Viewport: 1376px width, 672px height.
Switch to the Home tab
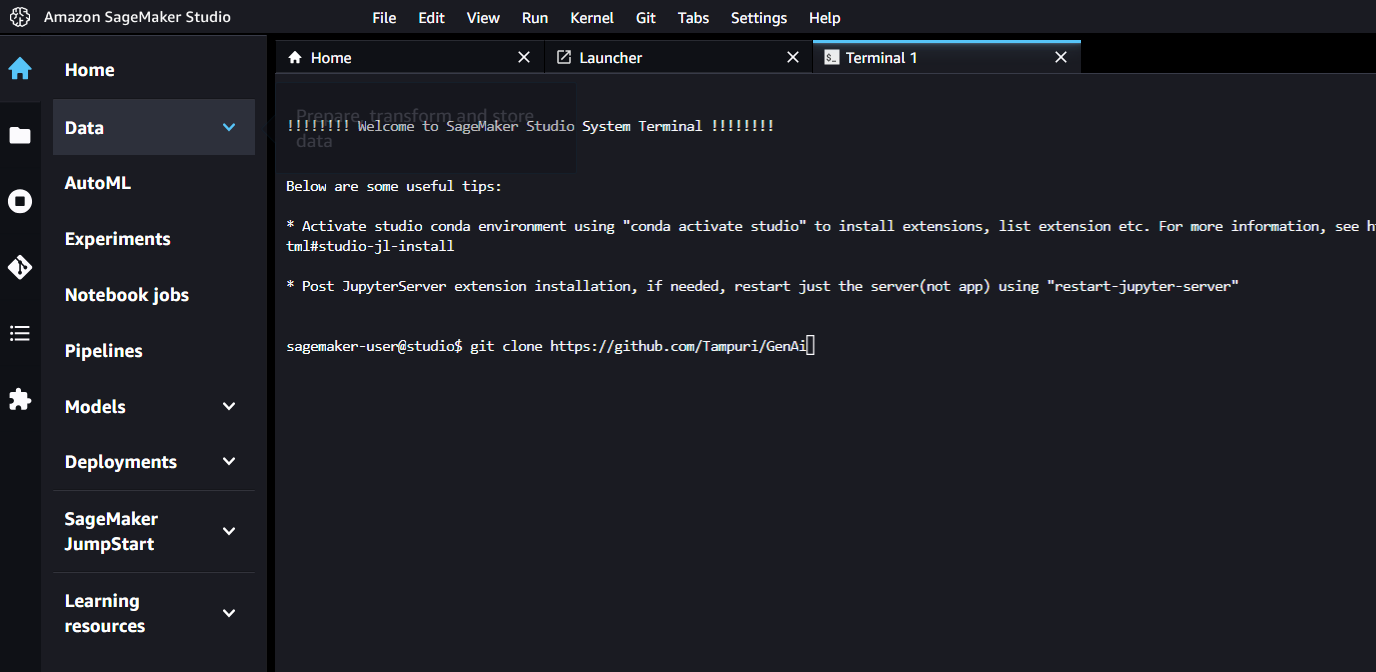(410, 57)
